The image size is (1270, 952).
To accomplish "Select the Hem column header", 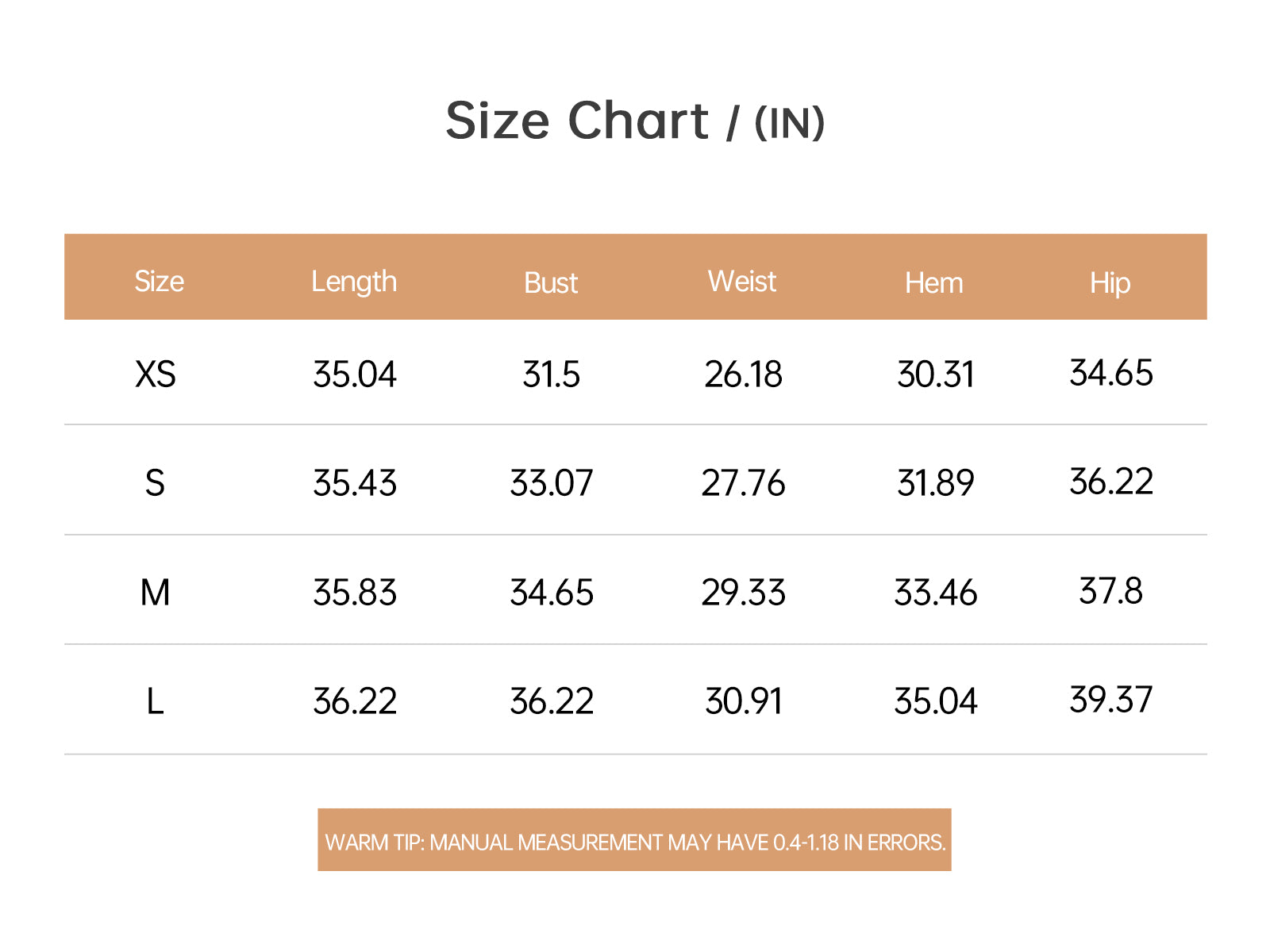I will coord(934,282).
